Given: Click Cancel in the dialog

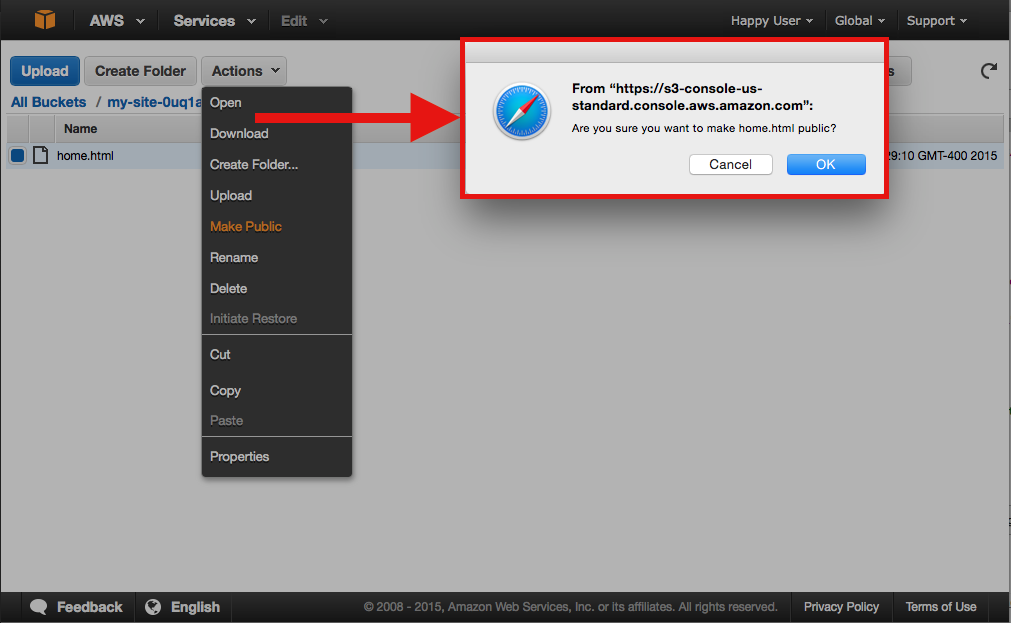Looking at the screenshot, I should tap(731, 164).
